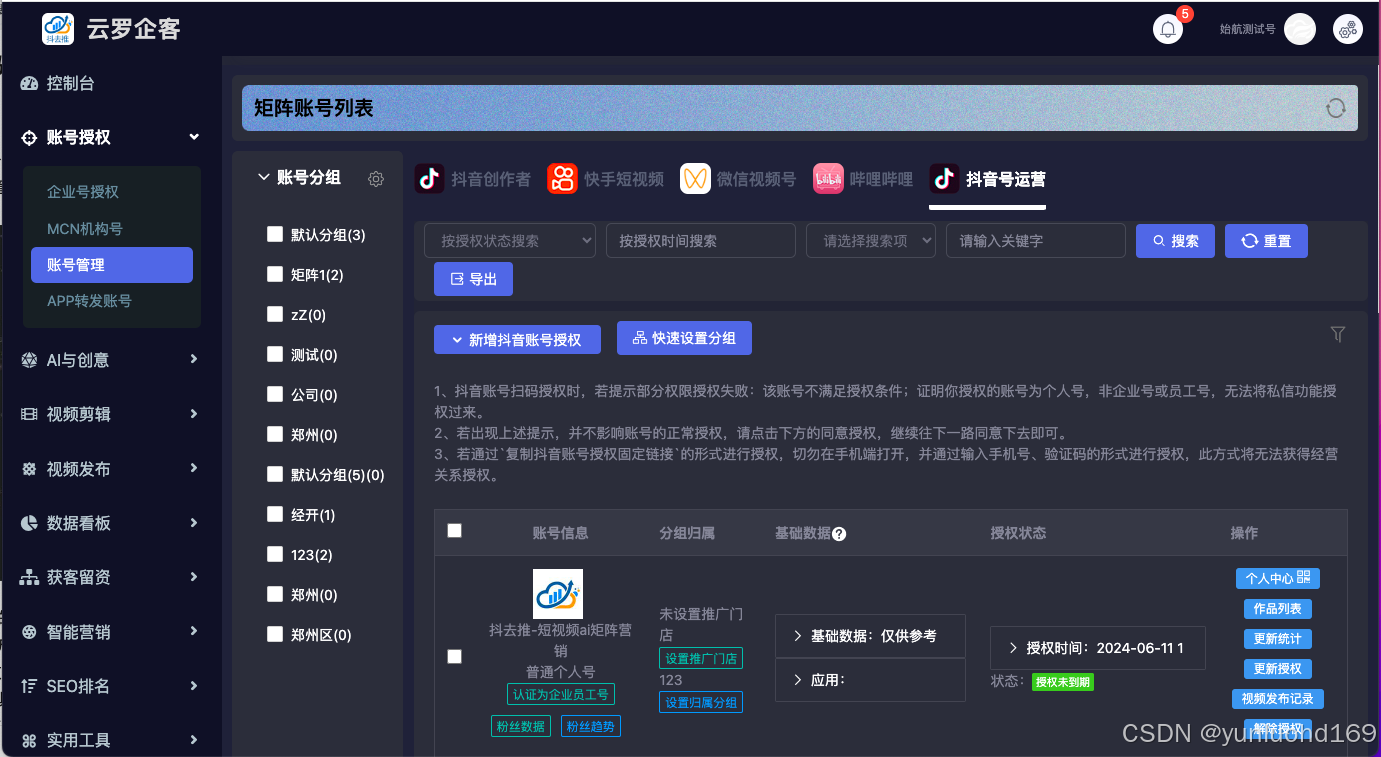Check the 郑州区(0) group checkbox
The height and width of the screenshot is (757, 1381).
point(275,634)
